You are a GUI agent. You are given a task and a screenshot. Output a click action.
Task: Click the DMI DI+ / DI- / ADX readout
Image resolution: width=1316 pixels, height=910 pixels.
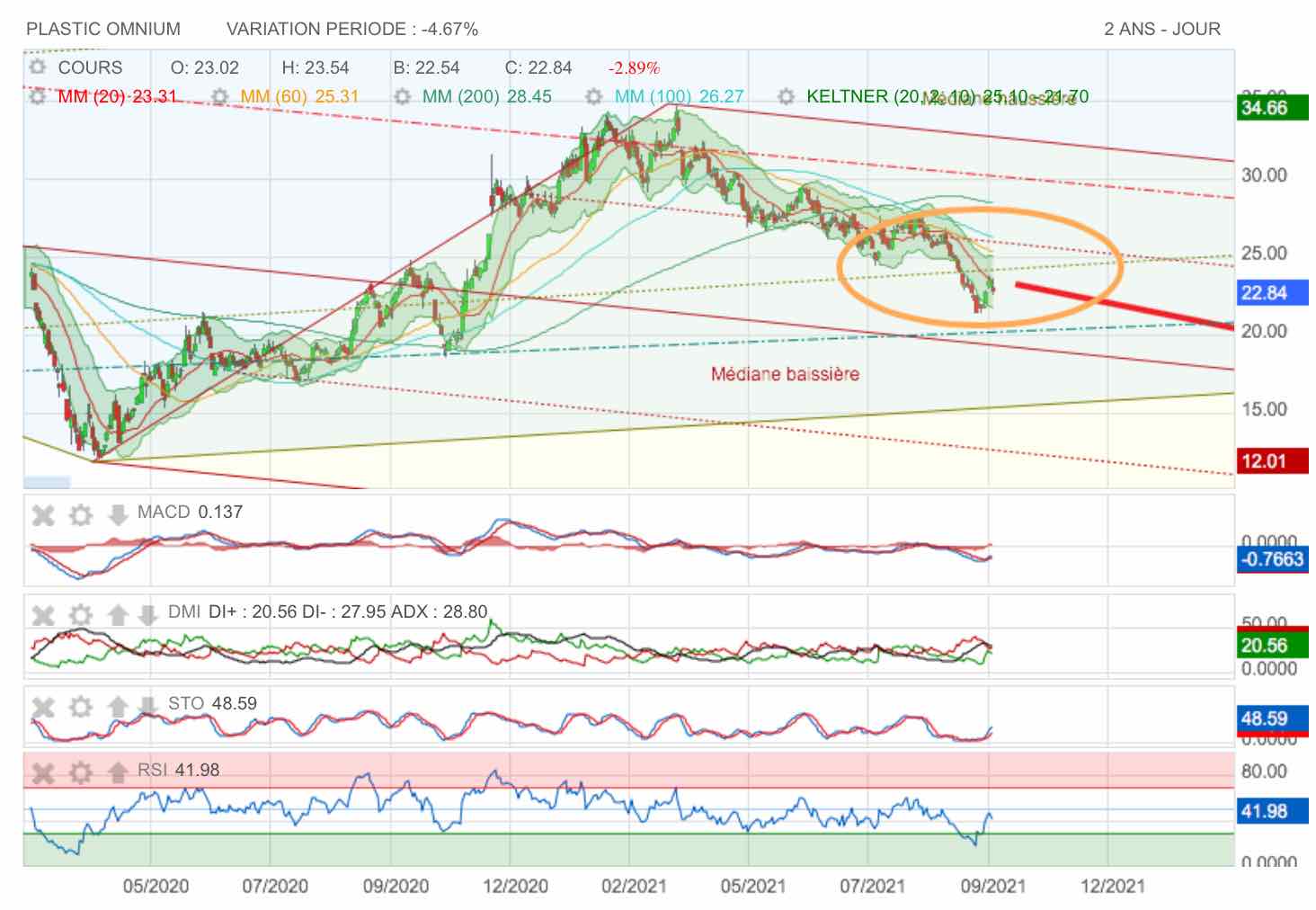pyautogui.click(x=328, y=612)
